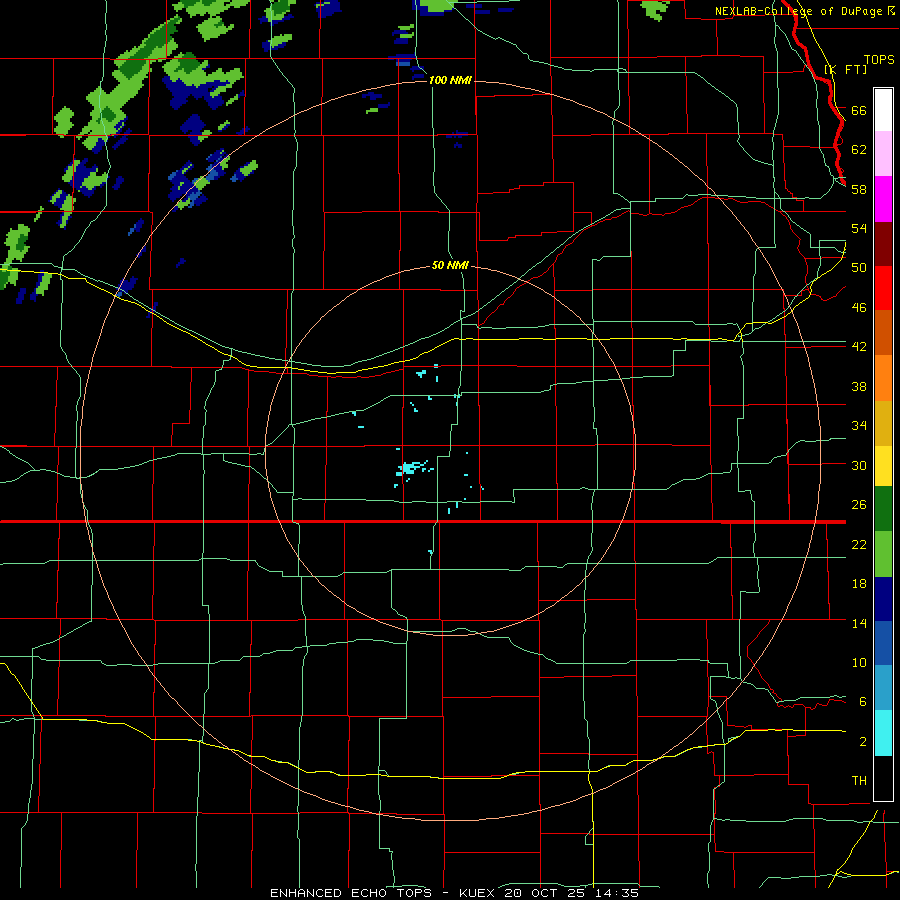Click the "34" legend value
Viewport: 900px width, 900px height.
click(x=859, y=426)
